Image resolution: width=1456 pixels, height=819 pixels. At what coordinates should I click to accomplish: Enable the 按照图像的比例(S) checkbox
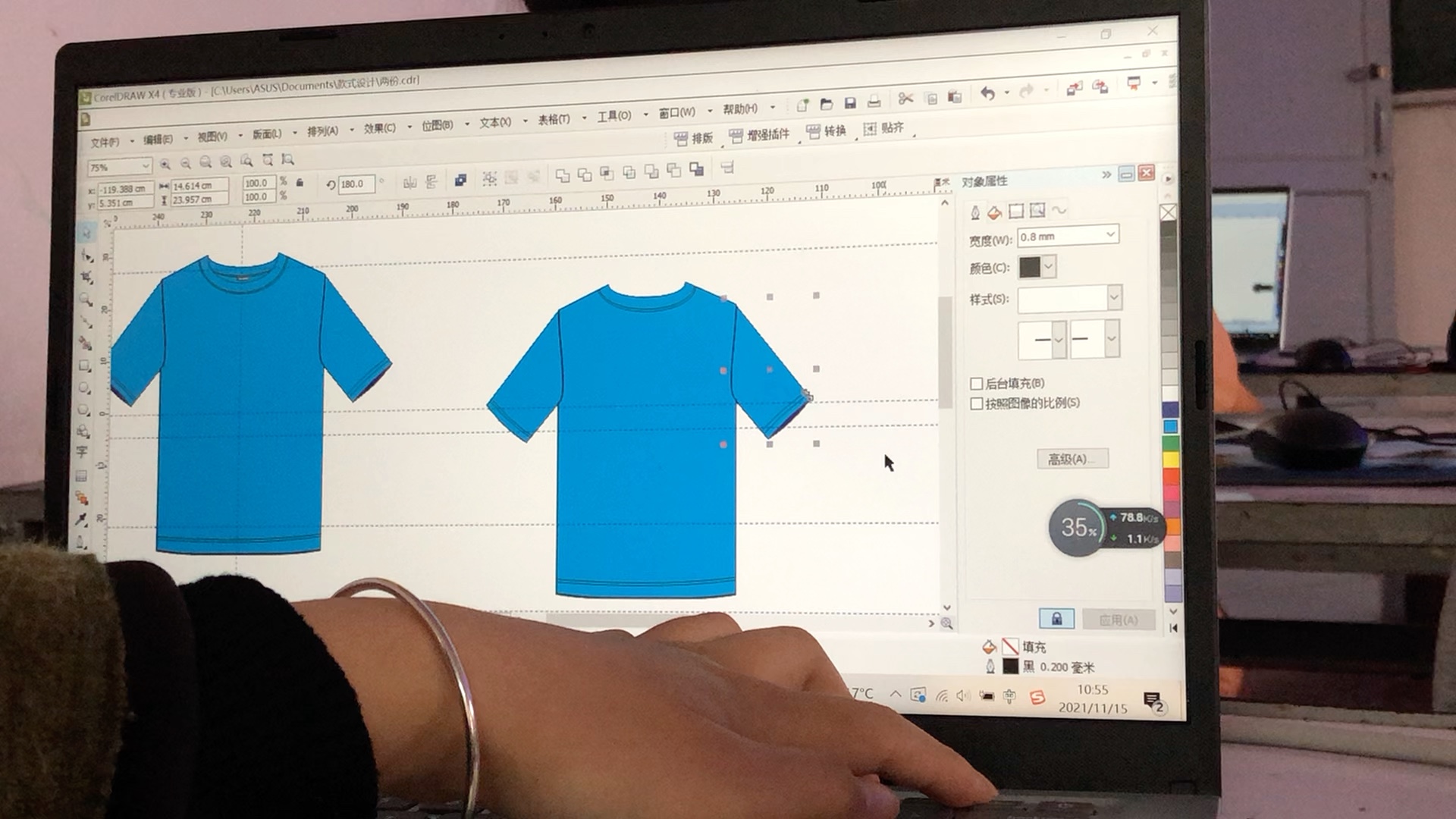[x=977, y=403]
